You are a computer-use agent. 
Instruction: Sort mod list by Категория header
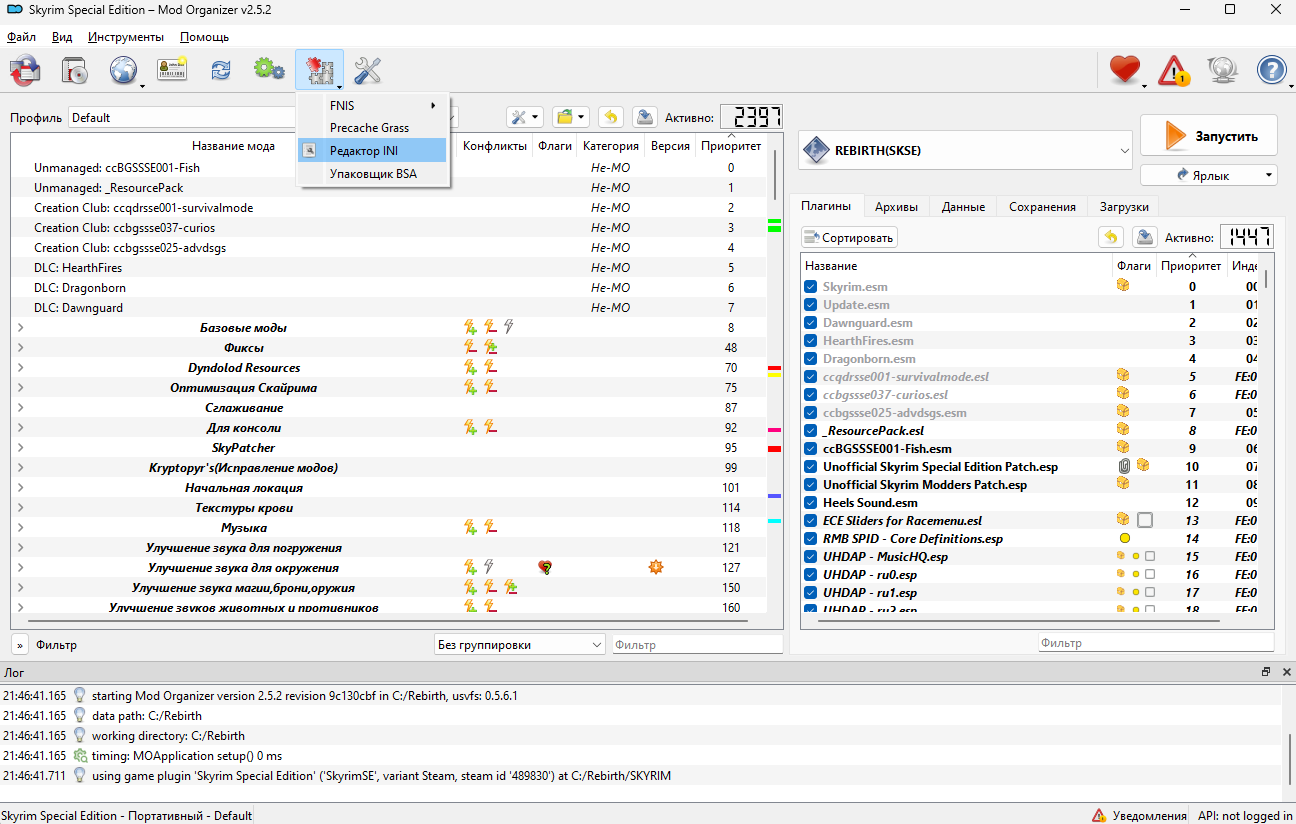pyautogui.click(x=611, y=146)
